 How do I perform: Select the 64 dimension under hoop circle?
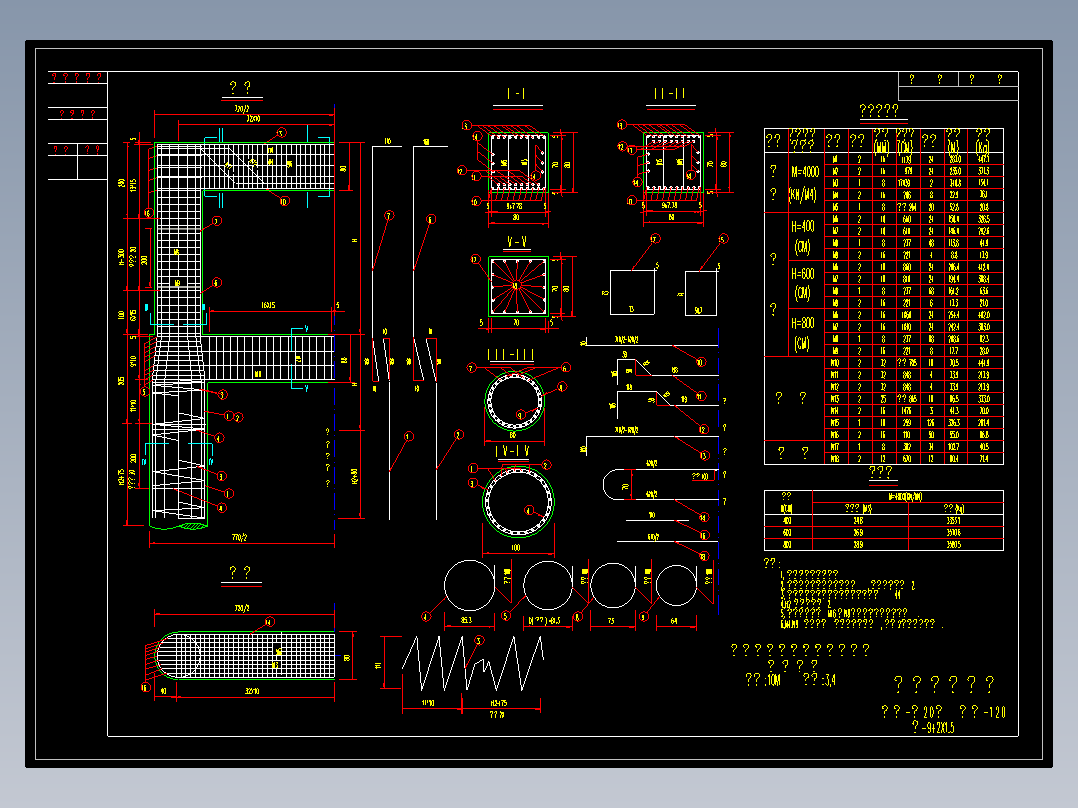(674, 620)
